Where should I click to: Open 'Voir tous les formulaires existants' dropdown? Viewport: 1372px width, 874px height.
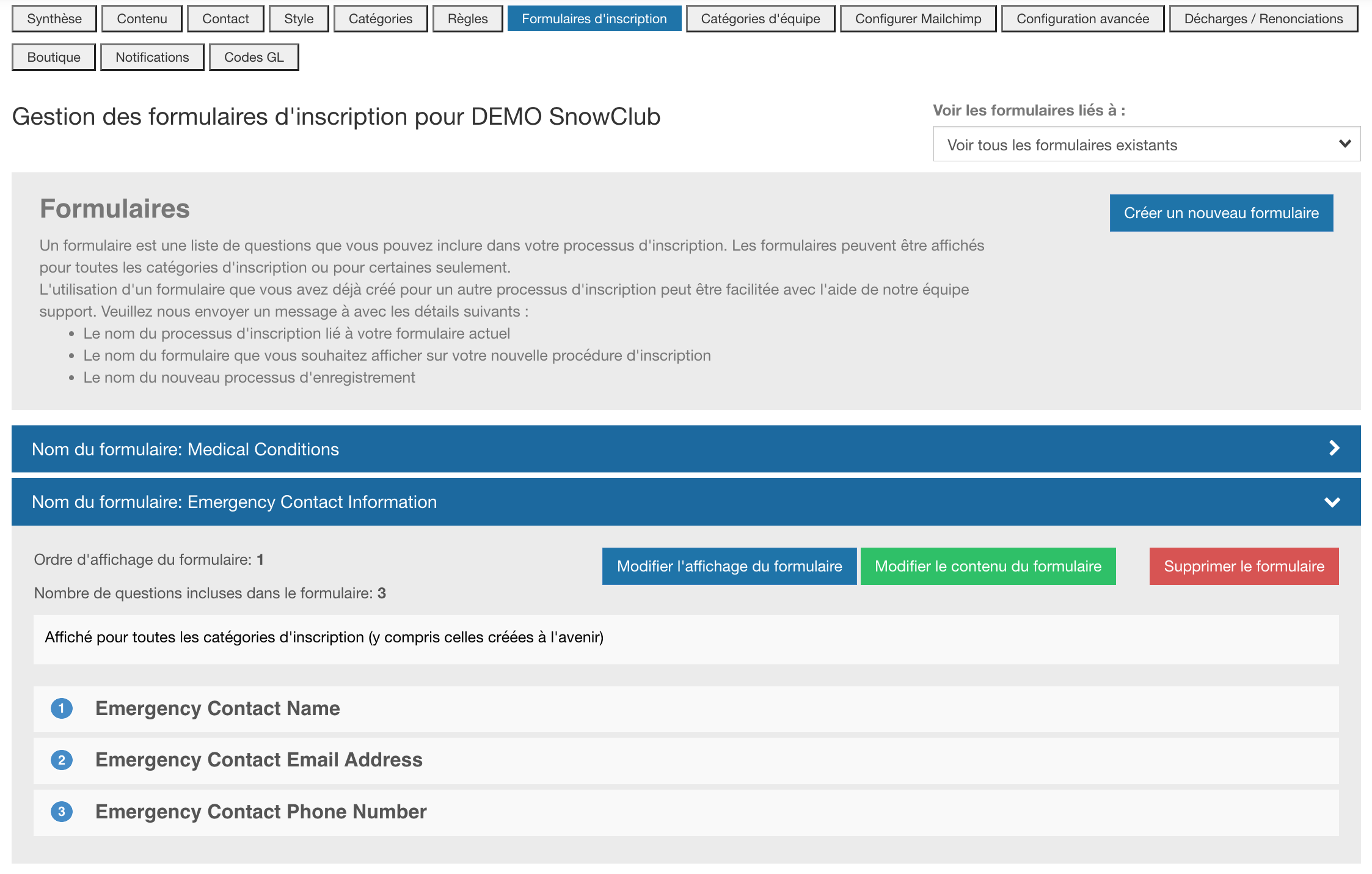pyautogui.click(x=1146, y=144)
